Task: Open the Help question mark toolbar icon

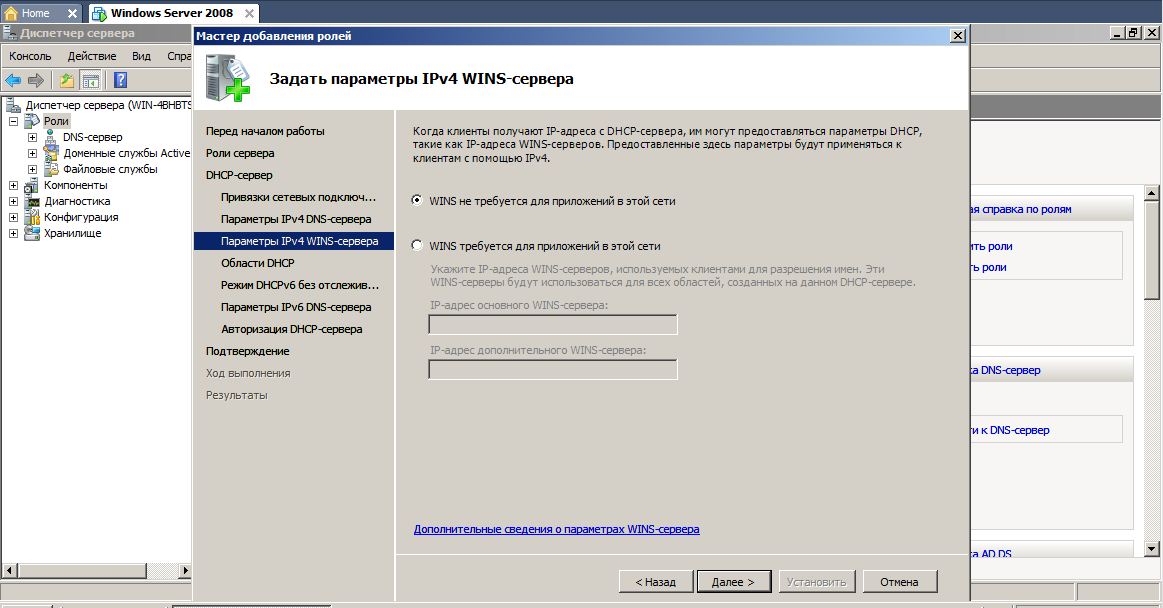Action: (120, 80)
